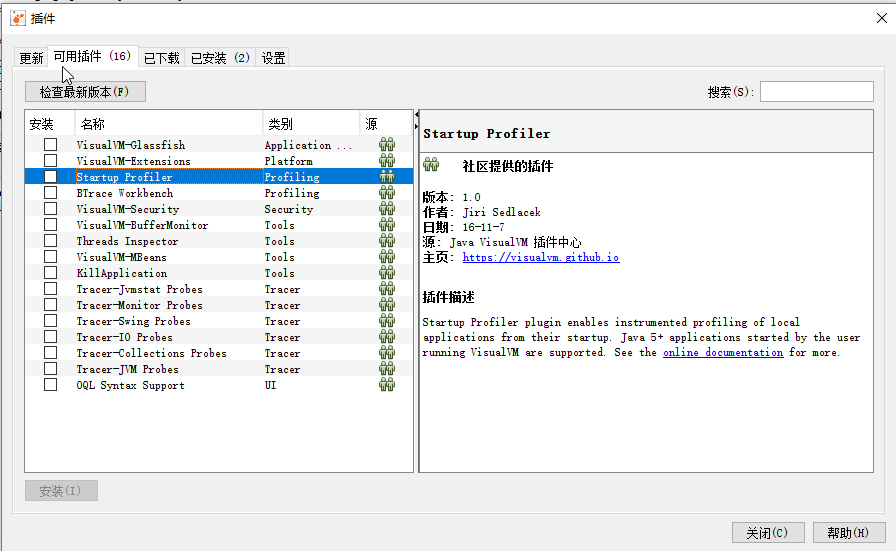Check the install box for Threads Inspector
The height and width of the screenshot is (551, 896).
pos(50,241)
